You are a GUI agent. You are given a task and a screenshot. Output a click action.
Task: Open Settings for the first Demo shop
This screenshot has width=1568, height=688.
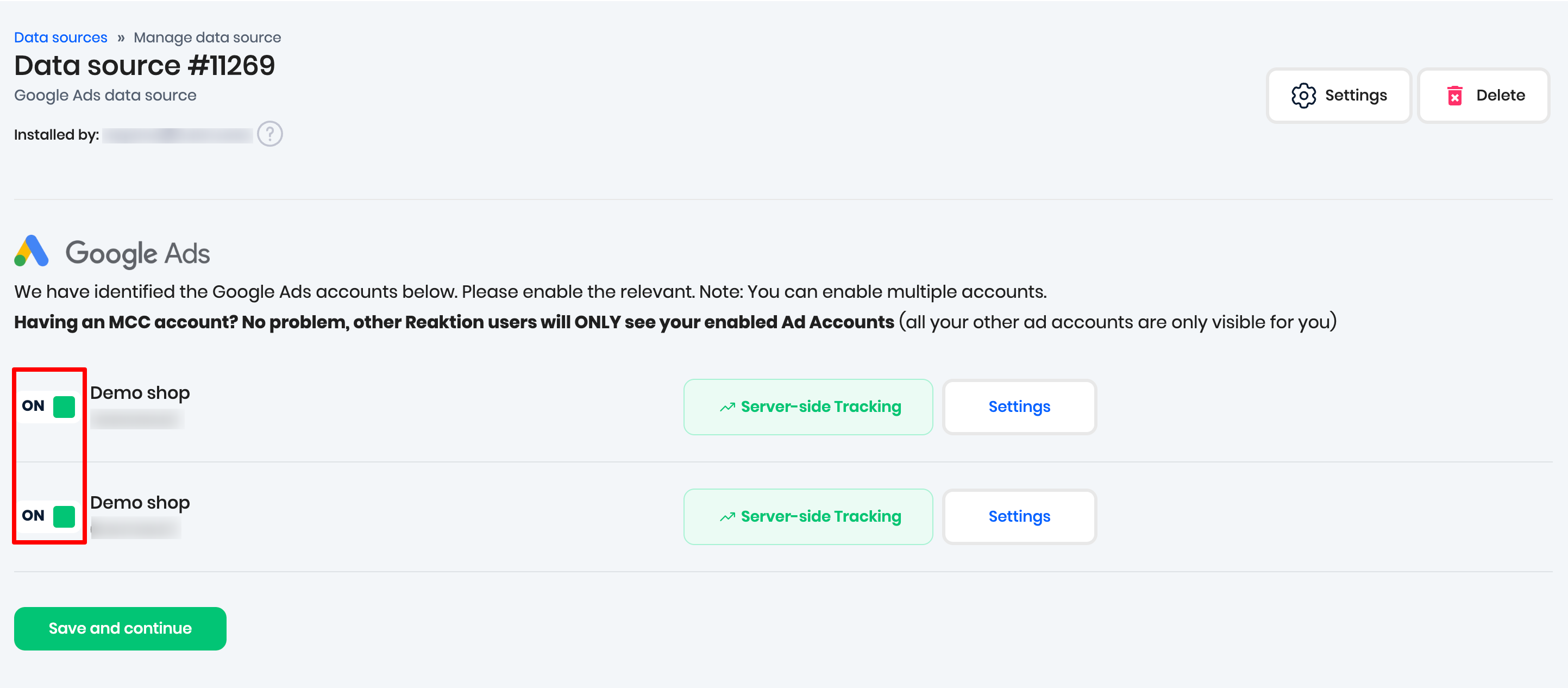coord(1019,406)
